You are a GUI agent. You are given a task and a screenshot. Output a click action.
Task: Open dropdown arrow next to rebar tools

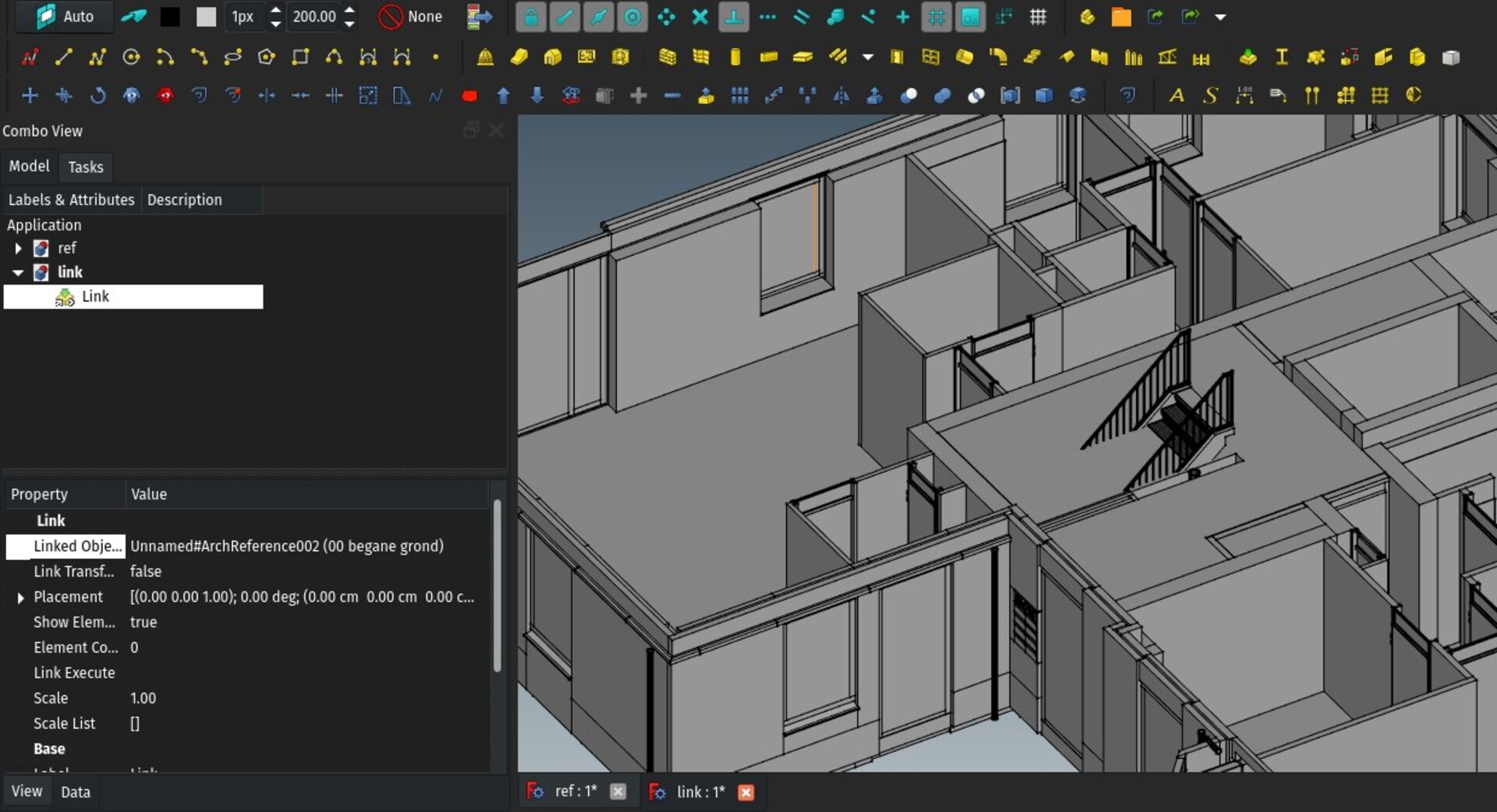868,57
